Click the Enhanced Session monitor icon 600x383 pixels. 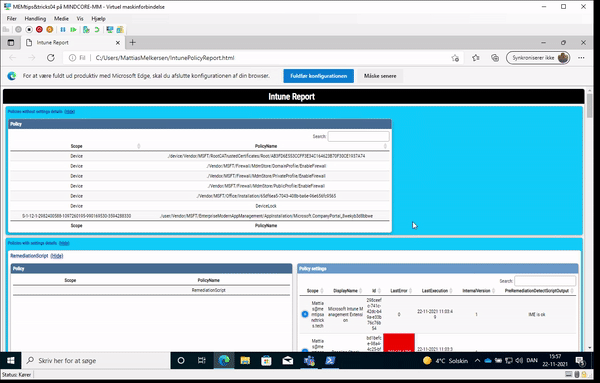110,29
